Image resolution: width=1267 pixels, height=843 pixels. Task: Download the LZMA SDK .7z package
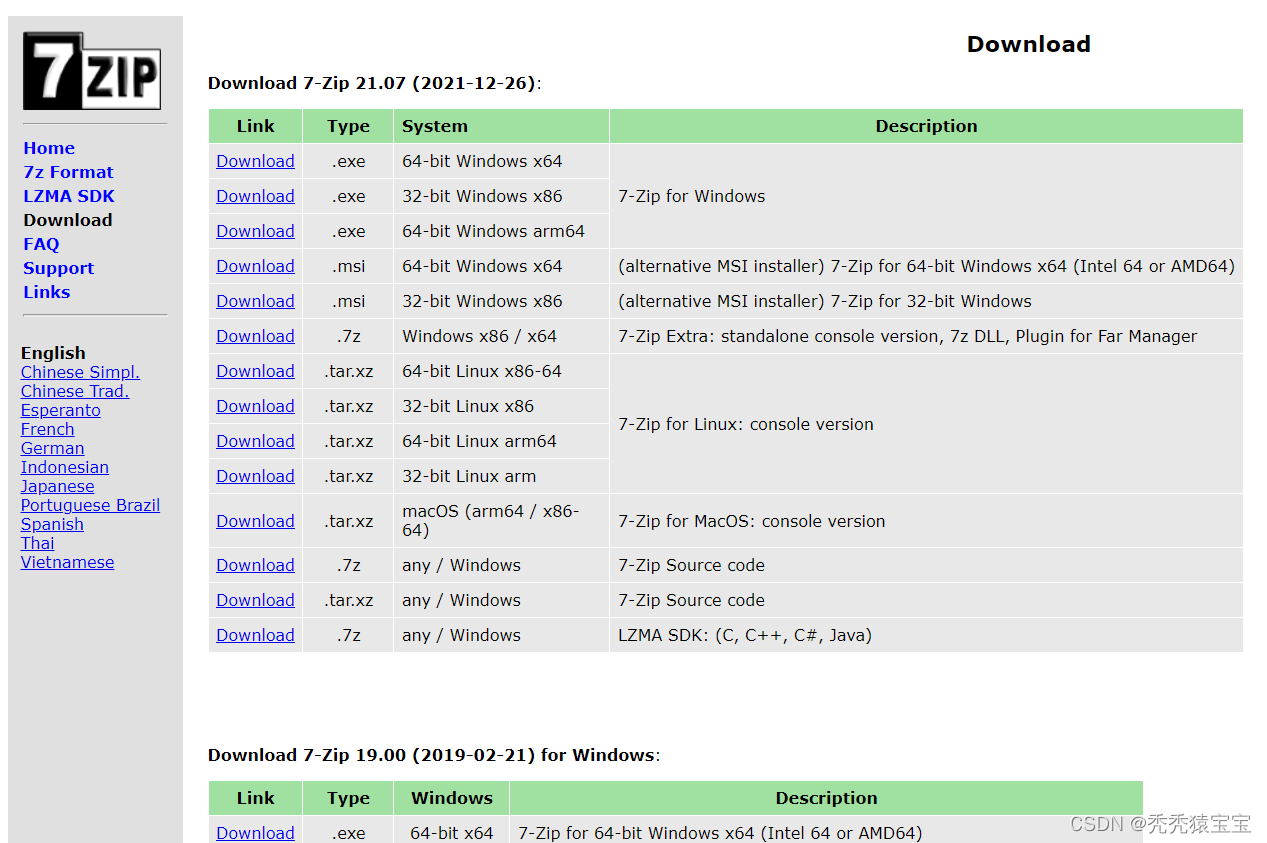point(255,635)
